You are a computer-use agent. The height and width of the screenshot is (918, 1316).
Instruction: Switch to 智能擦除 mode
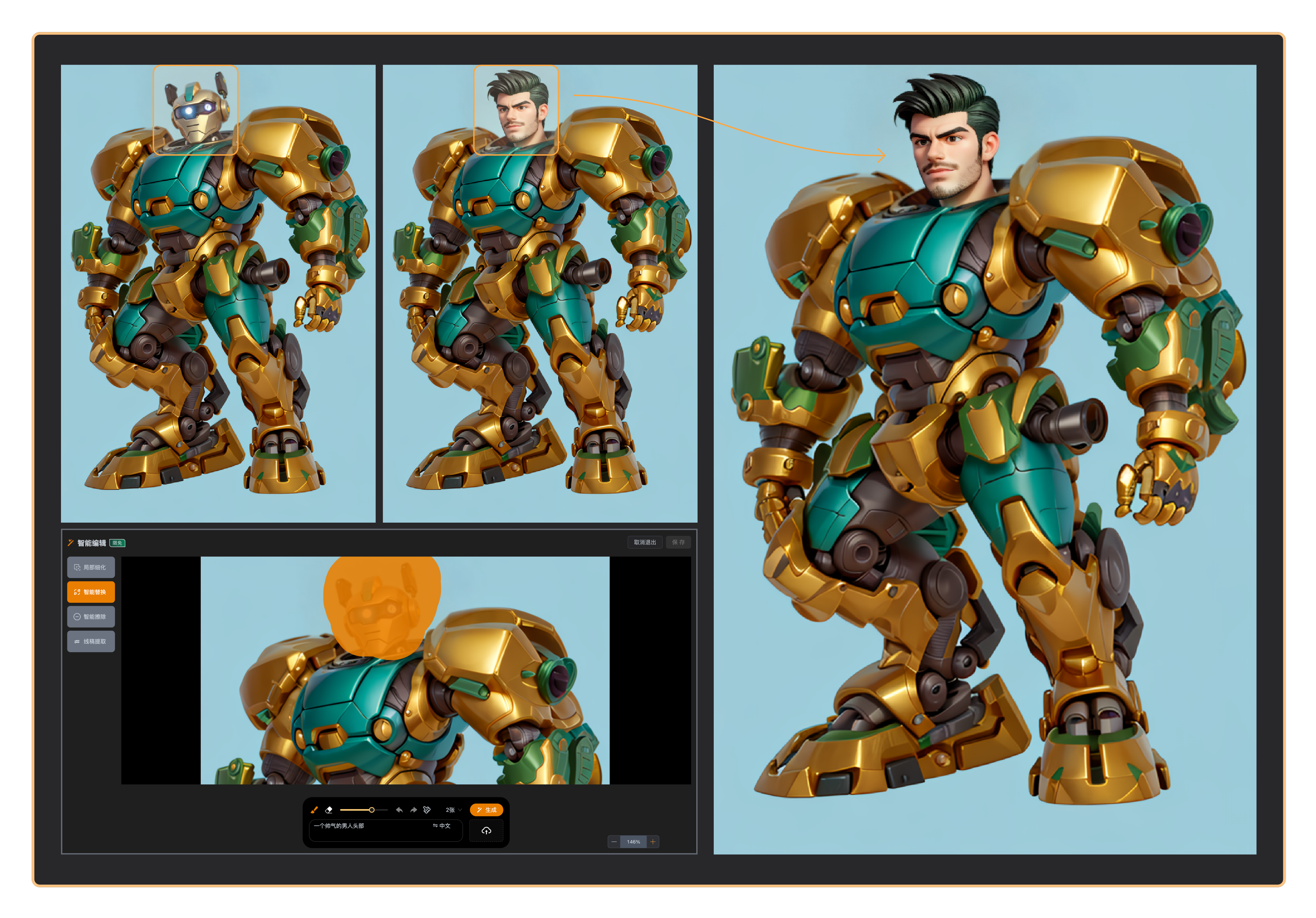[x=91, y=616]
